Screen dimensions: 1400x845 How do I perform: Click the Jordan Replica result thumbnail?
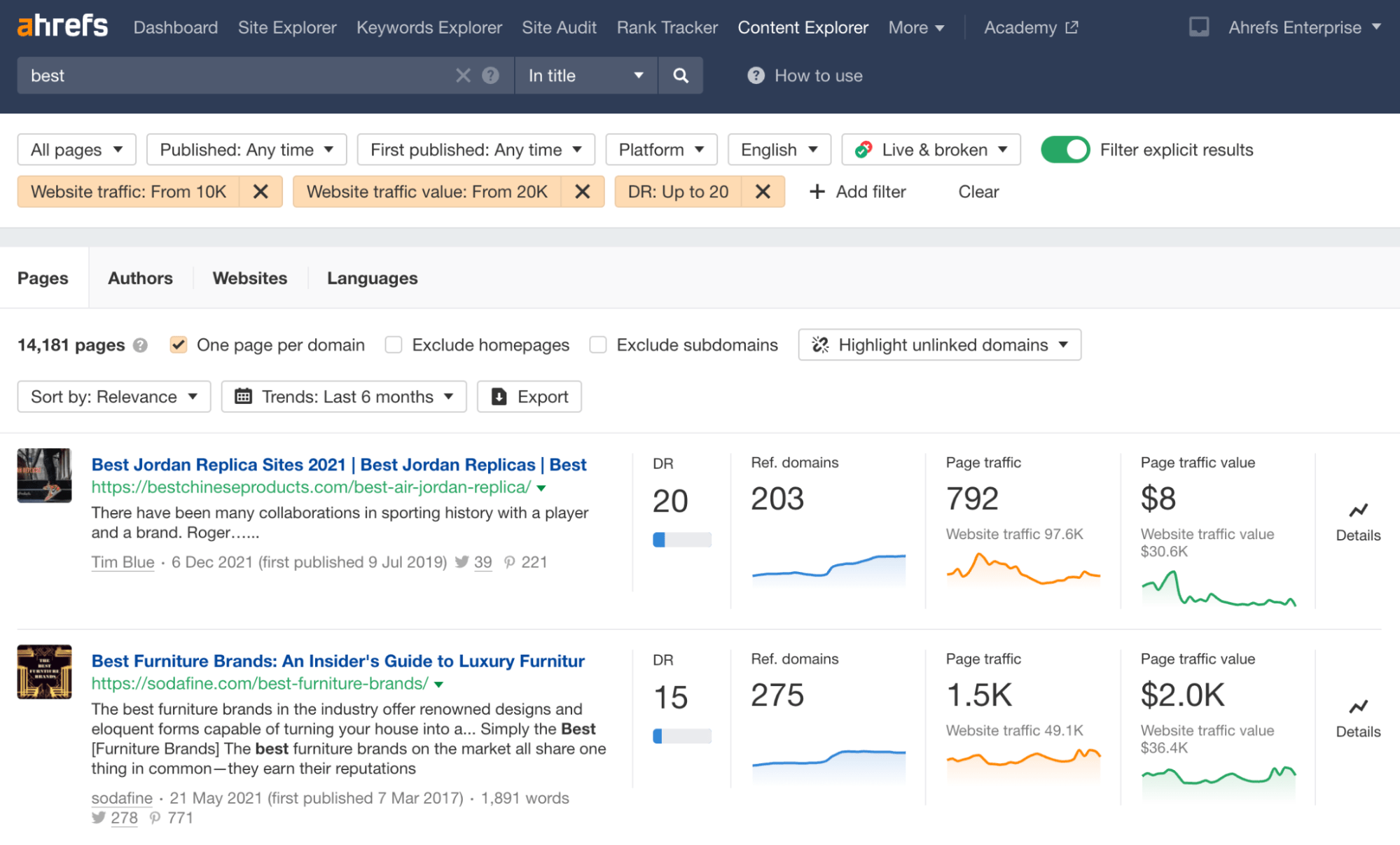[43, 475]
